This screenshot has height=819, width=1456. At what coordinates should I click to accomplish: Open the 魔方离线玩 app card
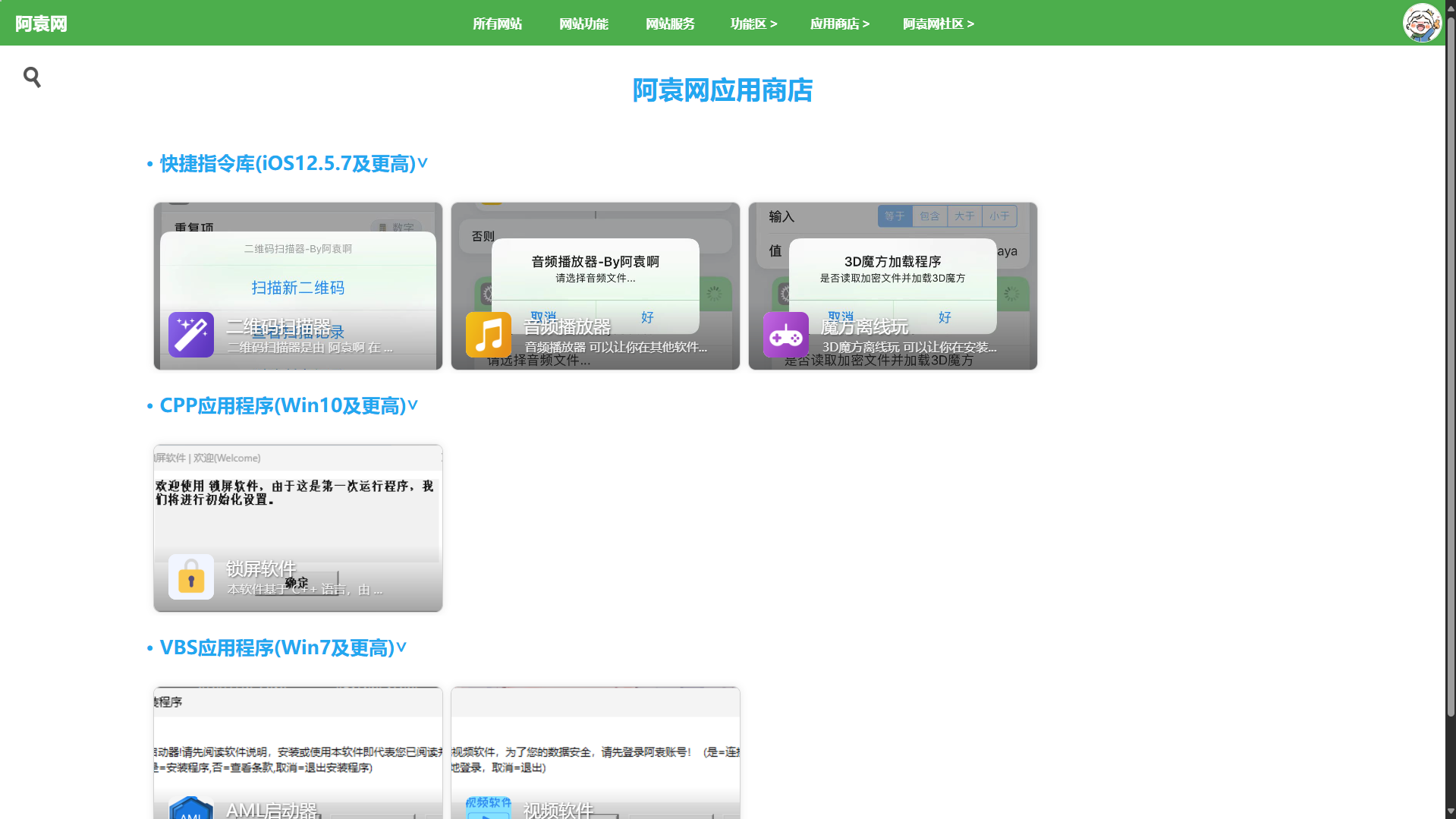(893, 286)
